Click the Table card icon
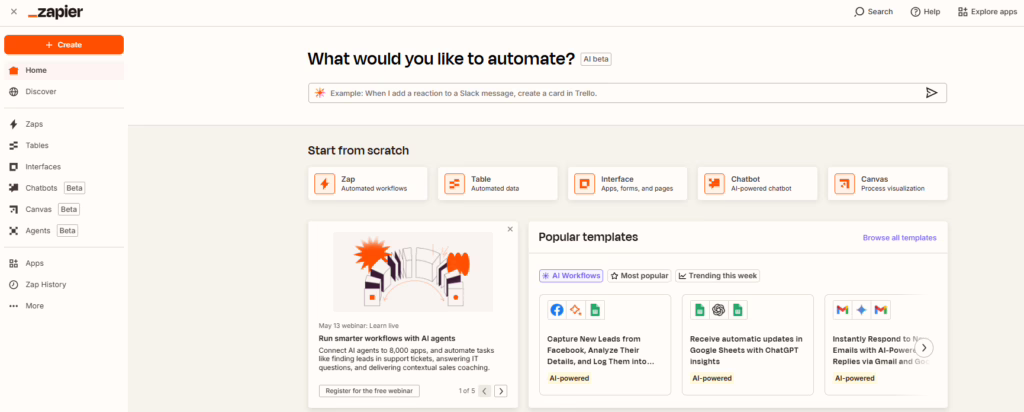This screenshot has width=1024, height=412. pos(455,183)
